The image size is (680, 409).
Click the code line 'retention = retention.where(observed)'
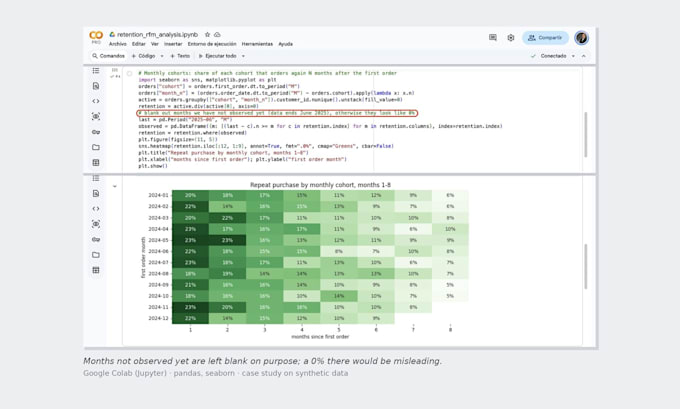[193, 133]
